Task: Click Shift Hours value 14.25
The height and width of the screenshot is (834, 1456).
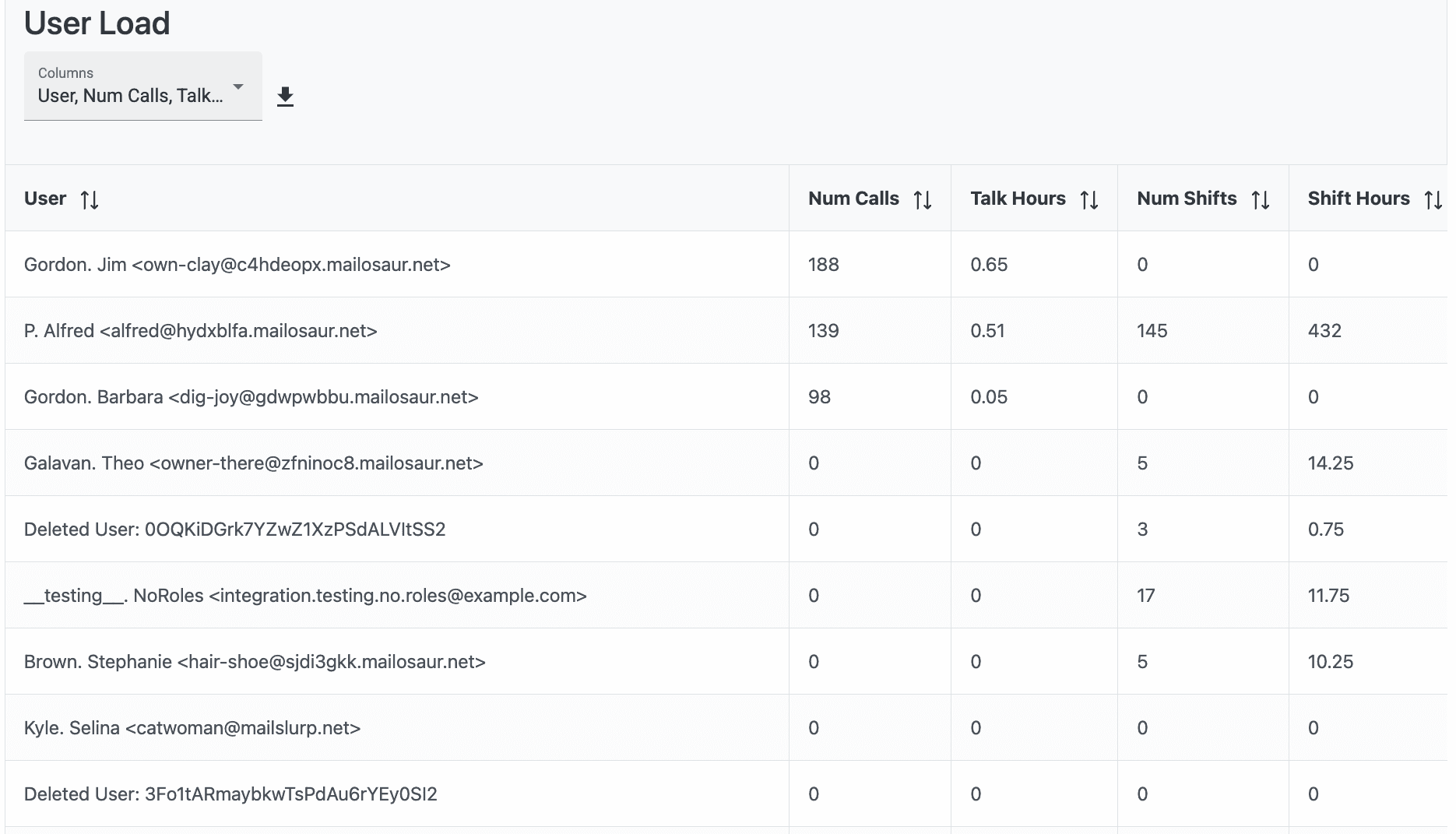Action: pos(1331,463)
